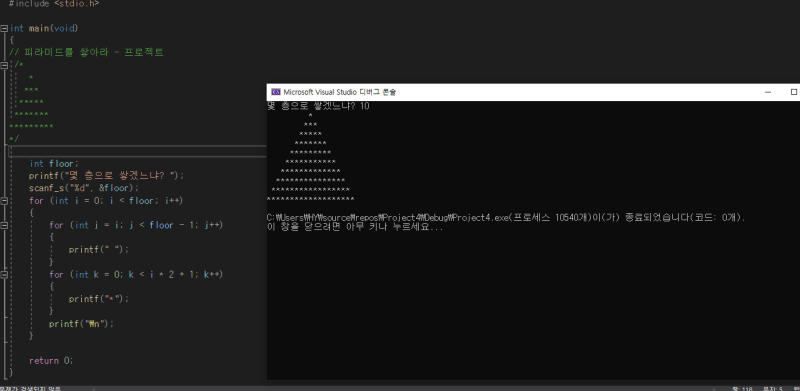
Task: Open the debug console window icon menu
Action: (276, 92)
